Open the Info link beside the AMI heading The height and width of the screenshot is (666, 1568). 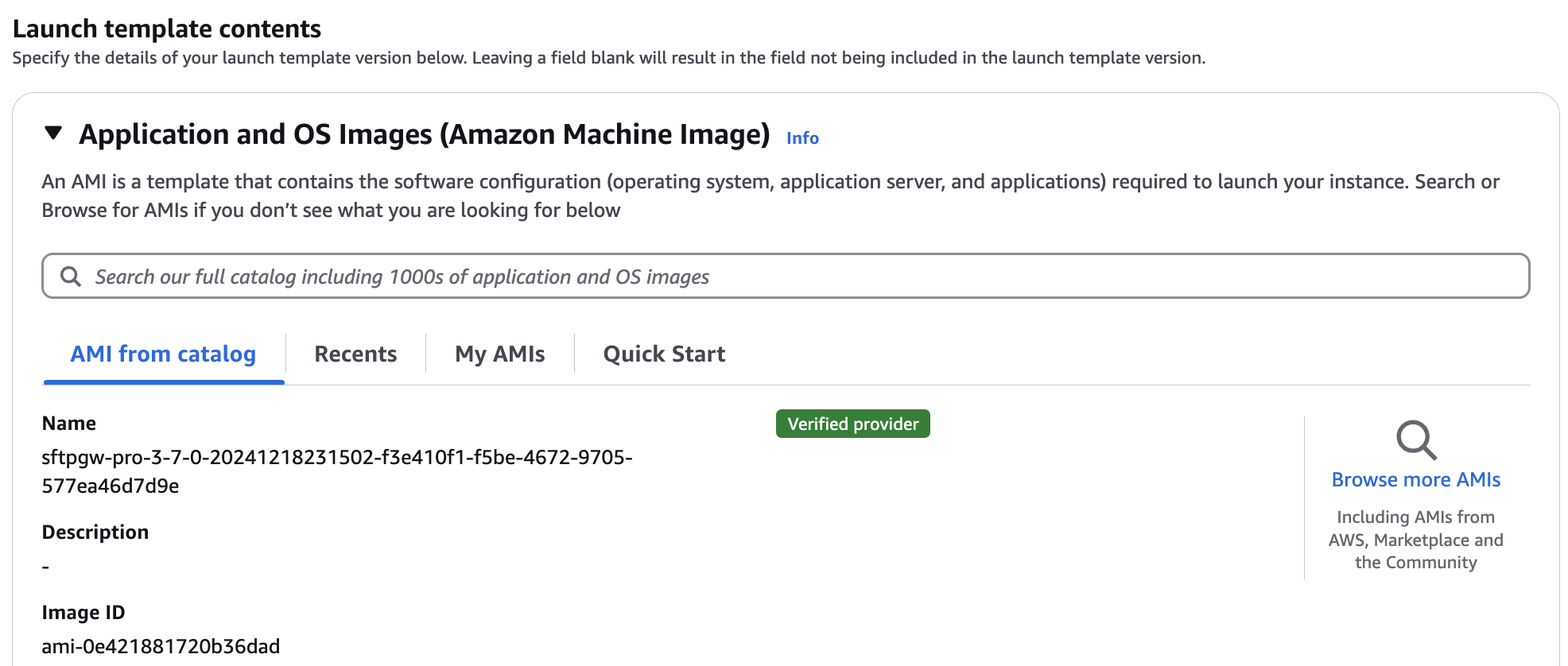click(802, 138)
